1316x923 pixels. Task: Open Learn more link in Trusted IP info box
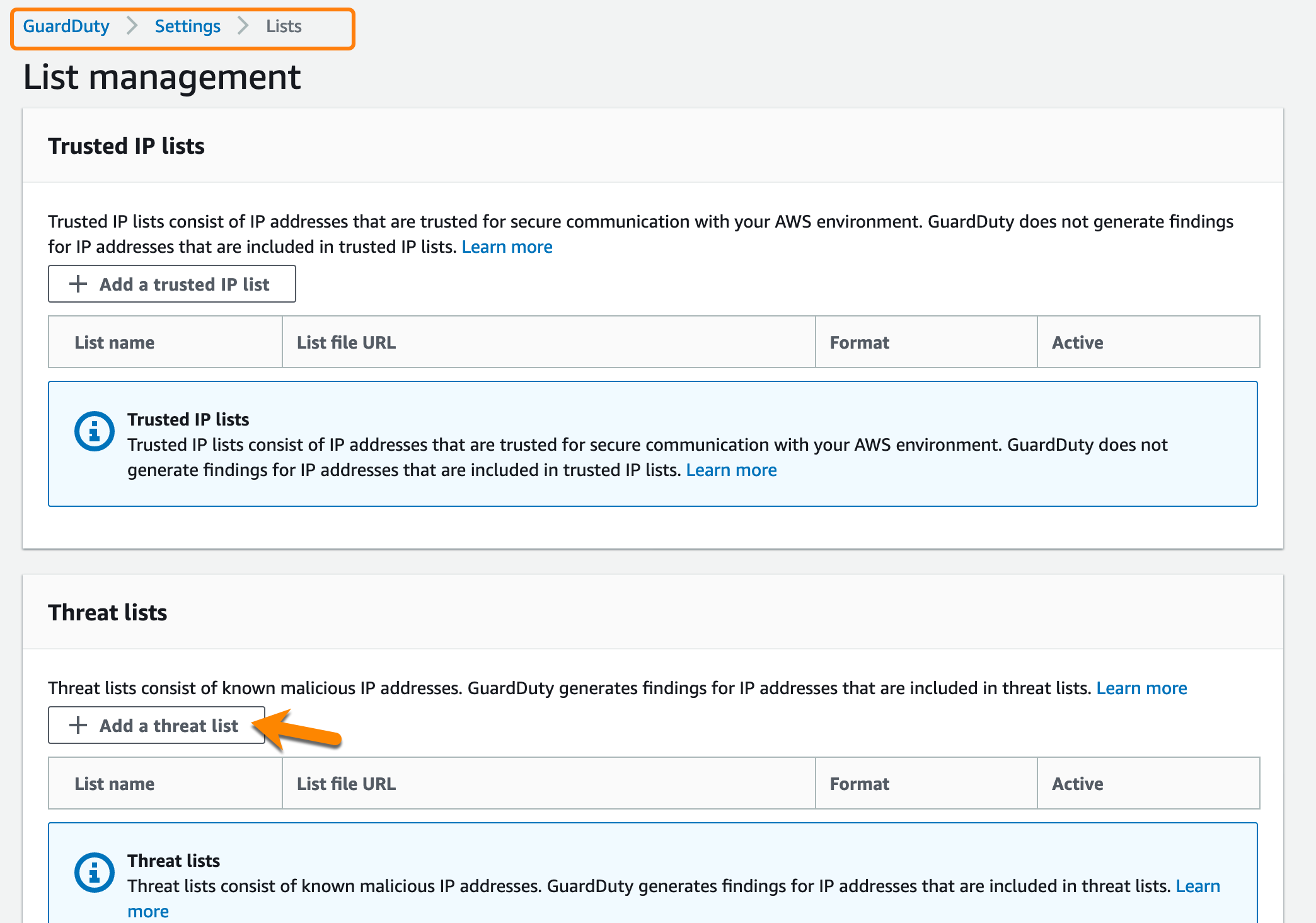(x=731, y=470)
